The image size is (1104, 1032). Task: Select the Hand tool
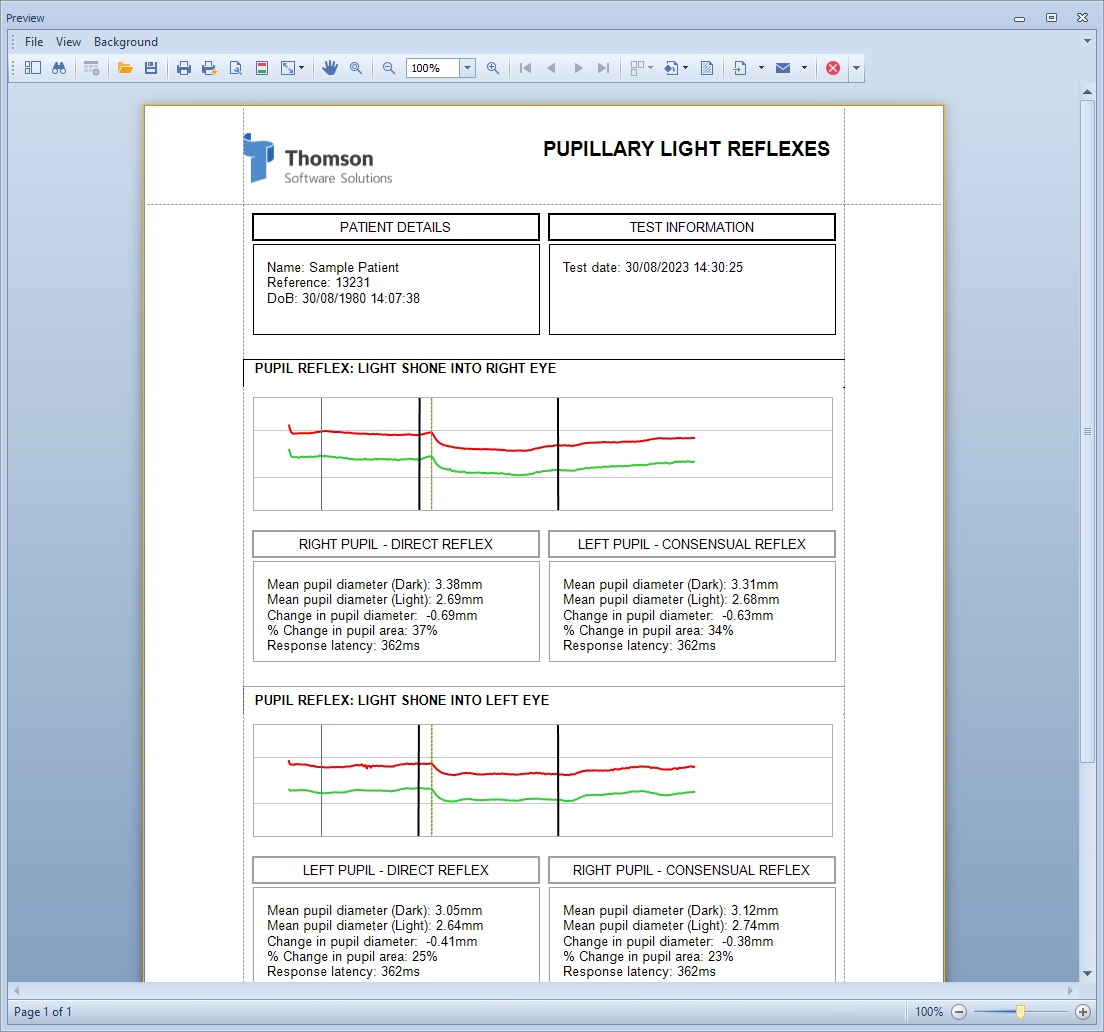tap(330, 68)
